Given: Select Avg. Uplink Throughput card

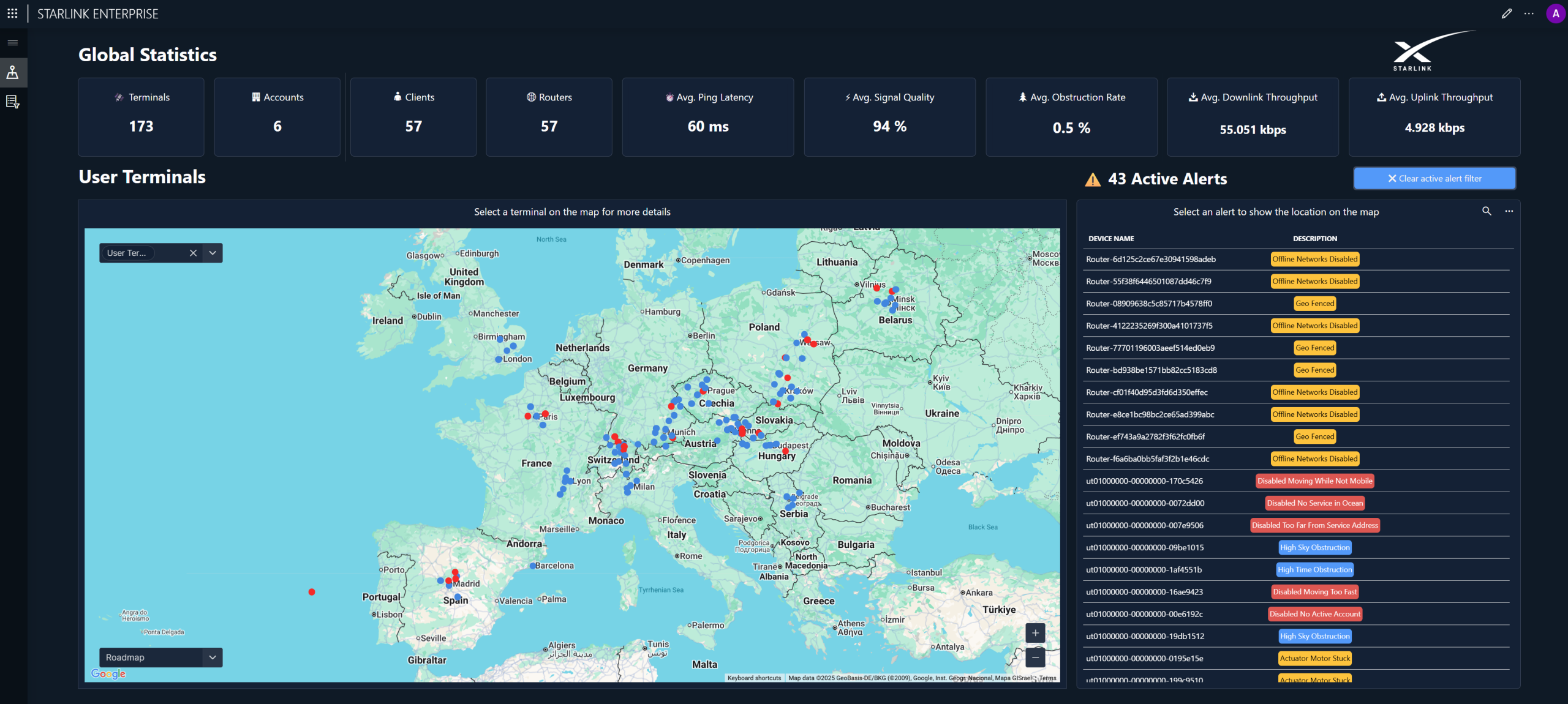Looking at the screenshot, I should coord(1434,117).
